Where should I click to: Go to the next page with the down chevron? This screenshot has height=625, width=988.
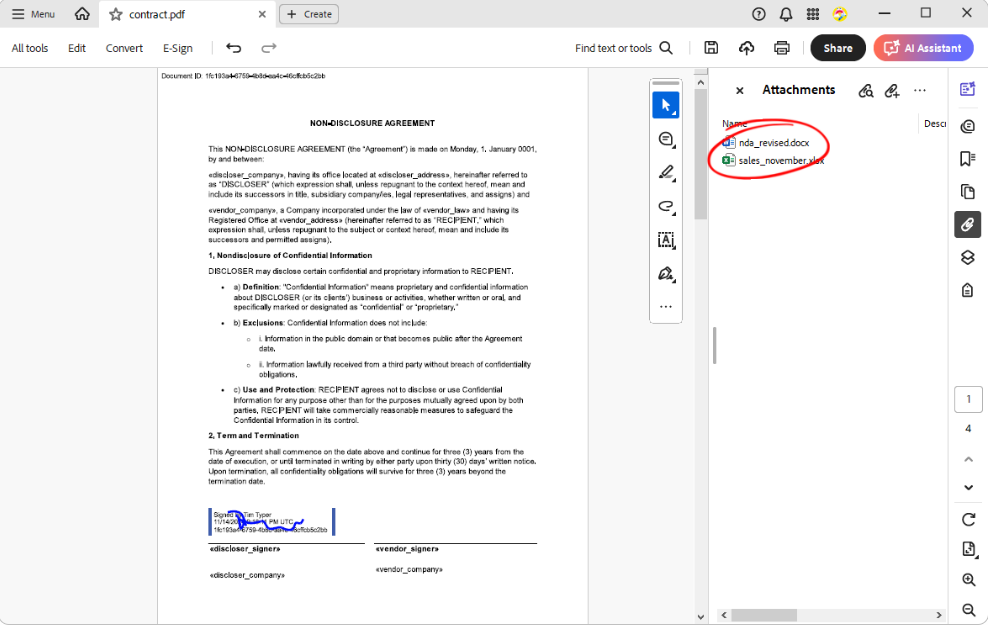pyautogui.click(x=968, y=487)
